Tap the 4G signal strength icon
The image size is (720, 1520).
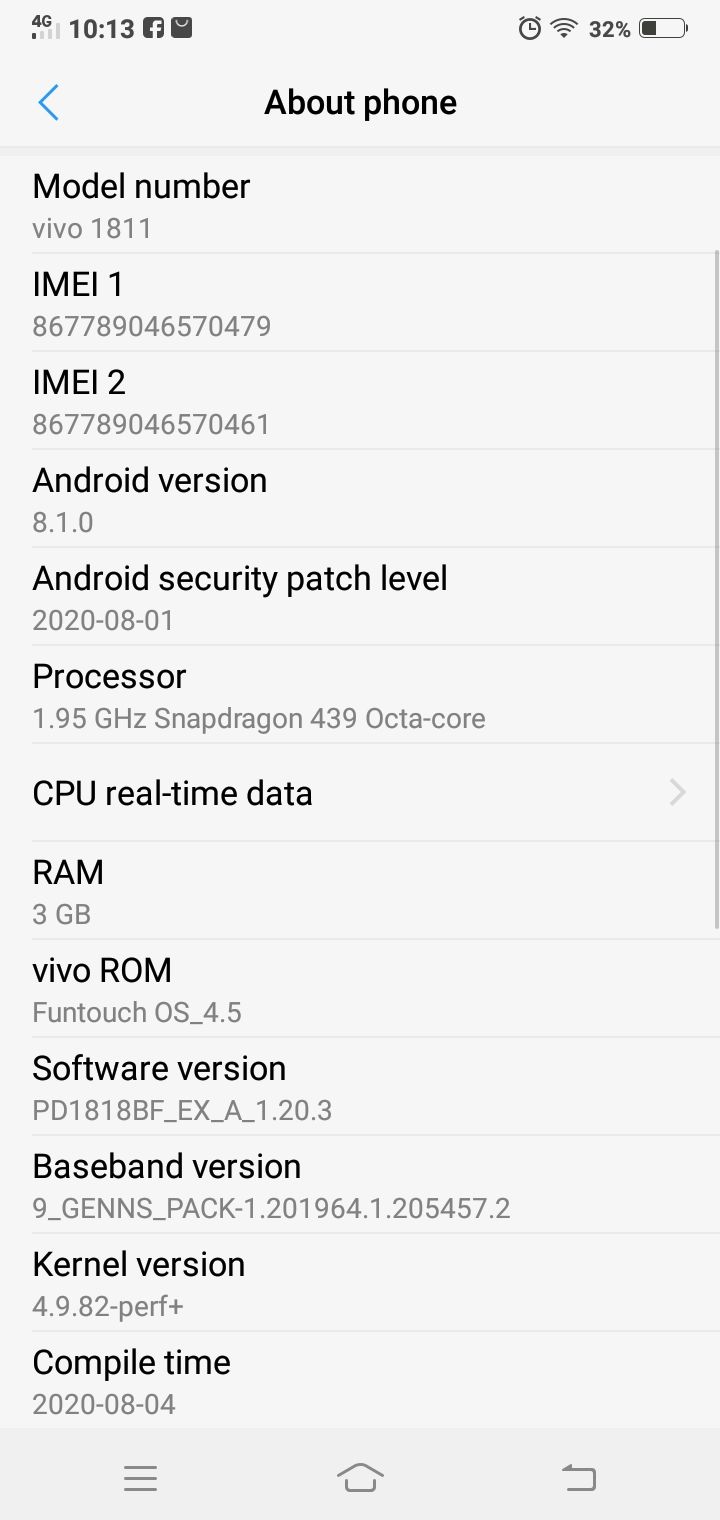pyautogui.click(x=45, y=27)
